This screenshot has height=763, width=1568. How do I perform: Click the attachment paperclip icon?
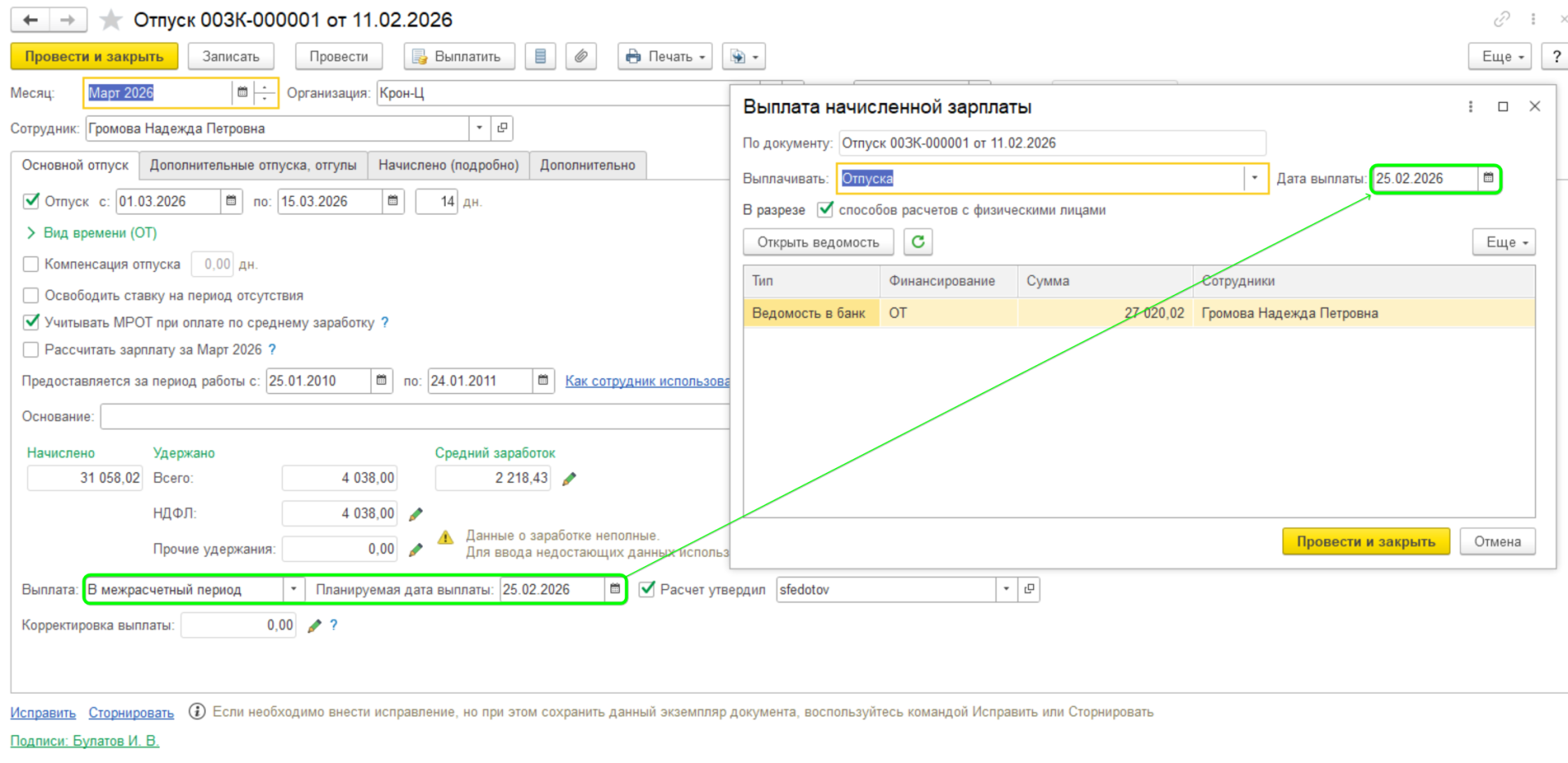[x=581, y=56]
